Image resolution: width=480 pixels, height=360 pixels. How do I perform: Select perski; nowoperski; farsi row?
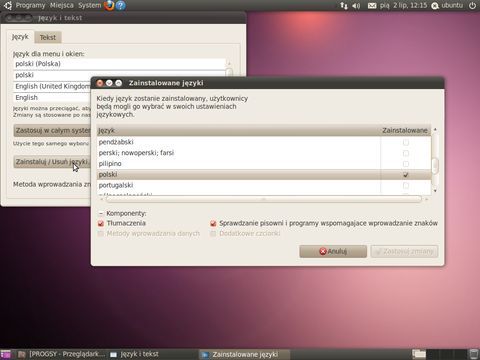tap(264, 153)
